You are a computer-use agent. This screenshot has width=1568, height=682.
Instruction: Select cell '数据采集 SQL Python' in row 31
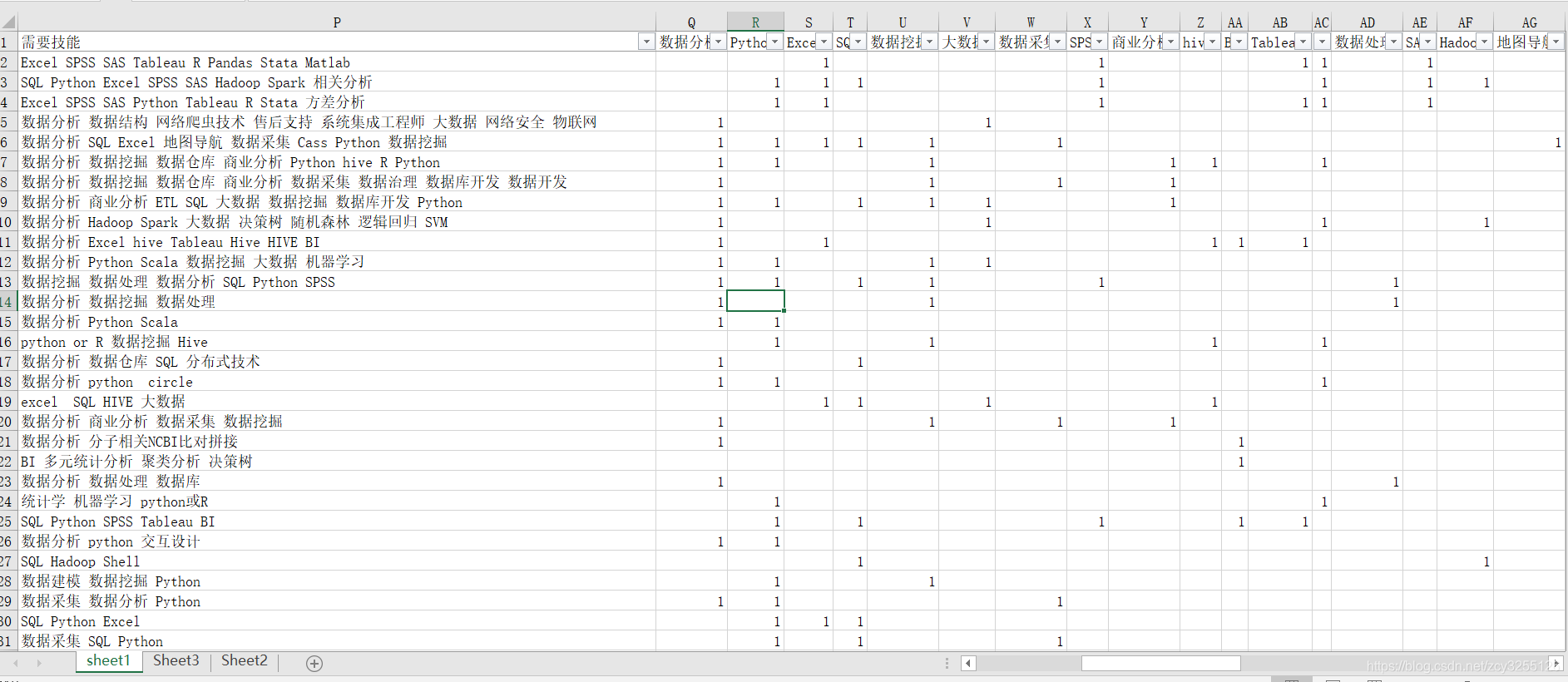pos(337,641)
